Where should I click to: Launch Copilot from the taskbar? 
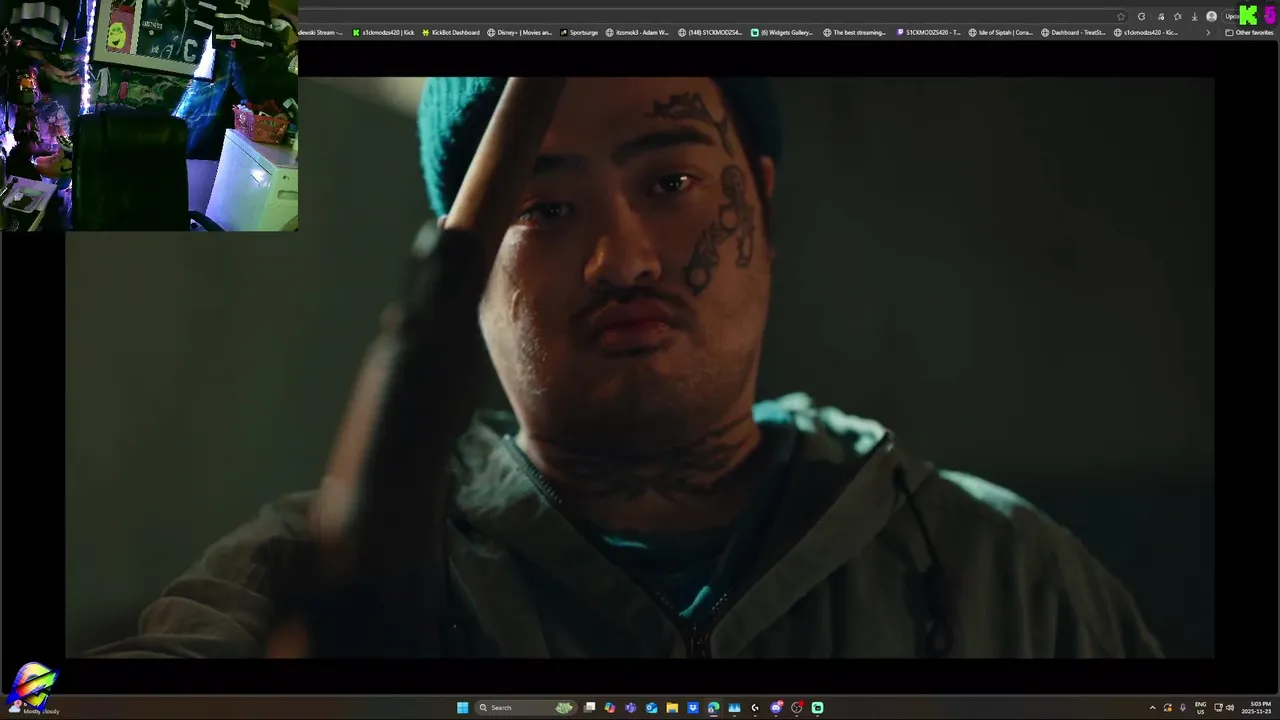[x=610, y=708]
